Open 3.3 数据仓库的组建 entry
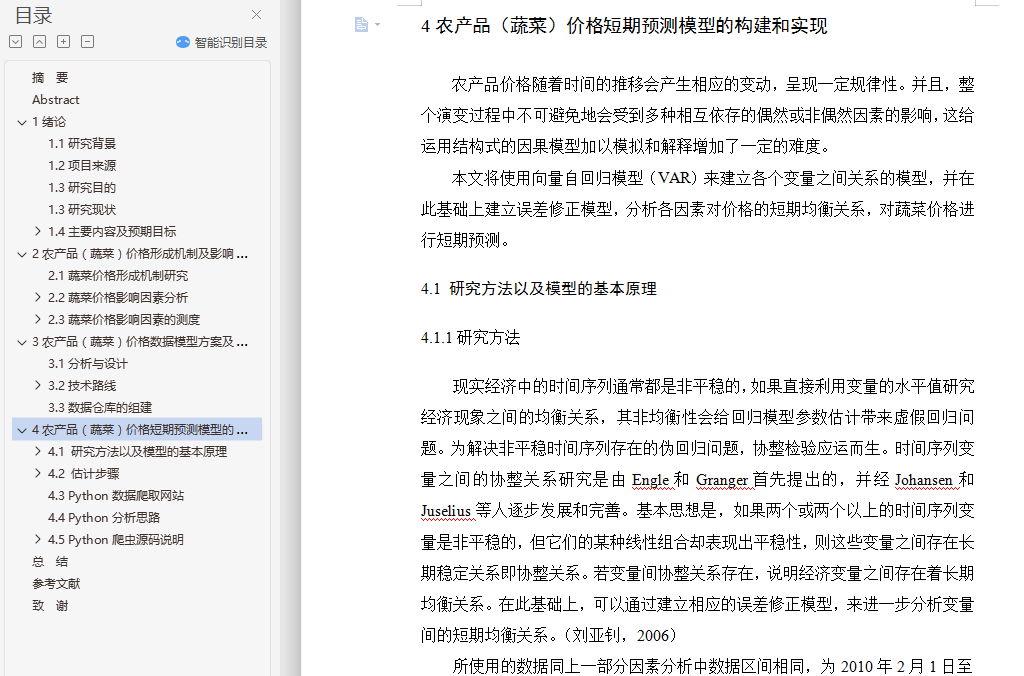This screenshot has width=1024, height=676. click(99, 408)
